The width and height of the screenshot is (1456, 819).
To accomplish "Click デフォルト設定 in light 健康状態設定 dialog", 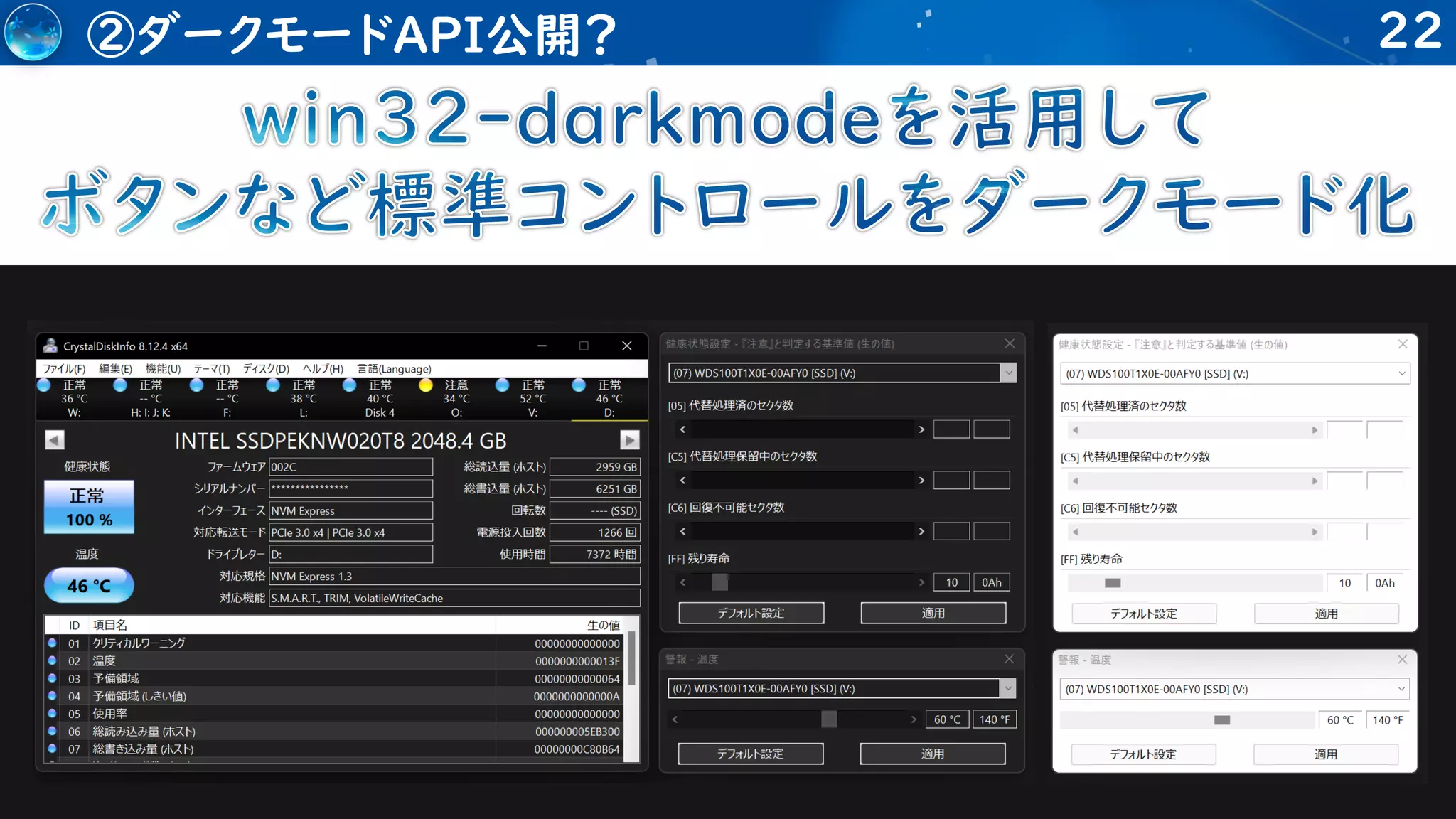I will tap(1144, 614).
